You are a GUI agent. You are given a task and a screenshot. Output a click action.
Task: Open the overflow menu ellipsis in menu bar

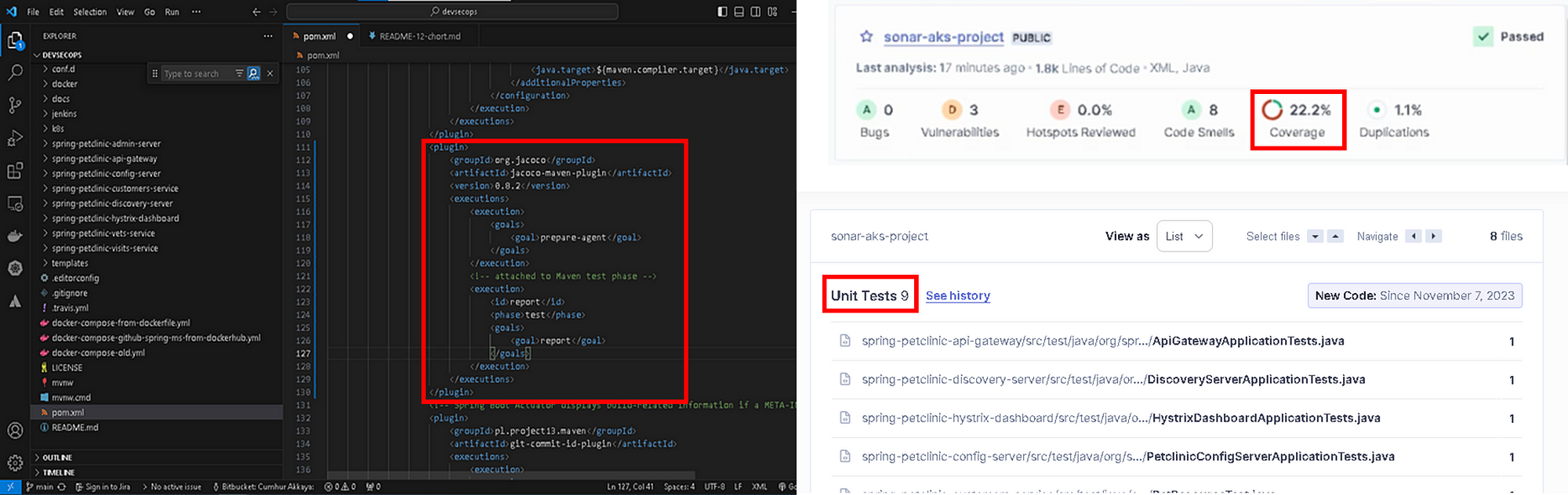tap(196, 12)
